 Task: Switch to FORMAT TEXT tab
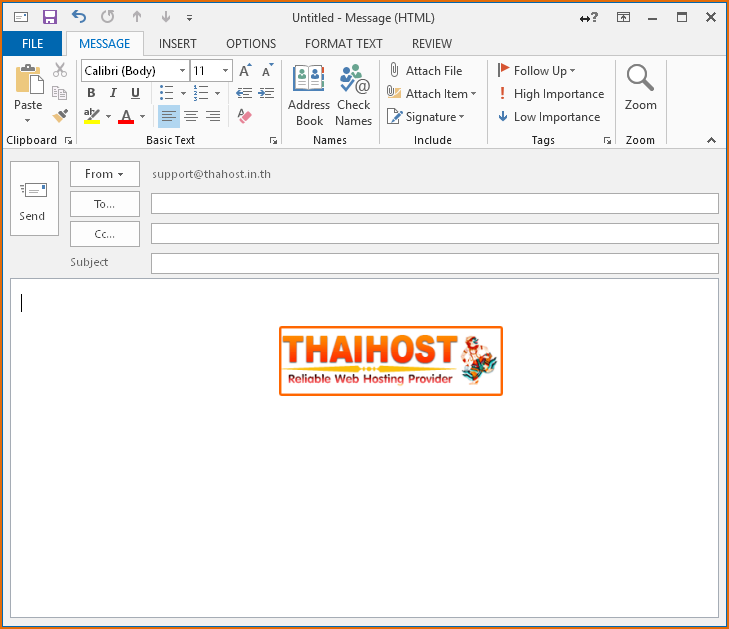click(x=344, y=44)
